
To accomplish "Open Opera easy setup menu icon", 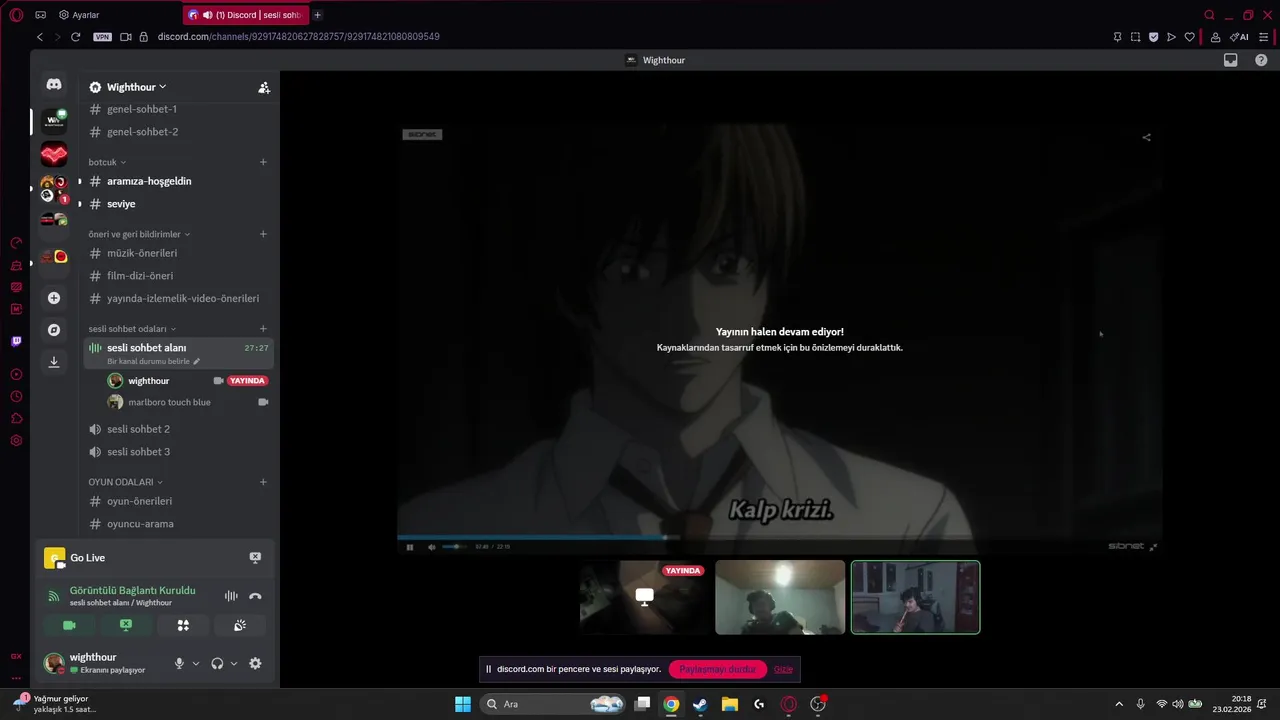I will (x=1263, y=37).
